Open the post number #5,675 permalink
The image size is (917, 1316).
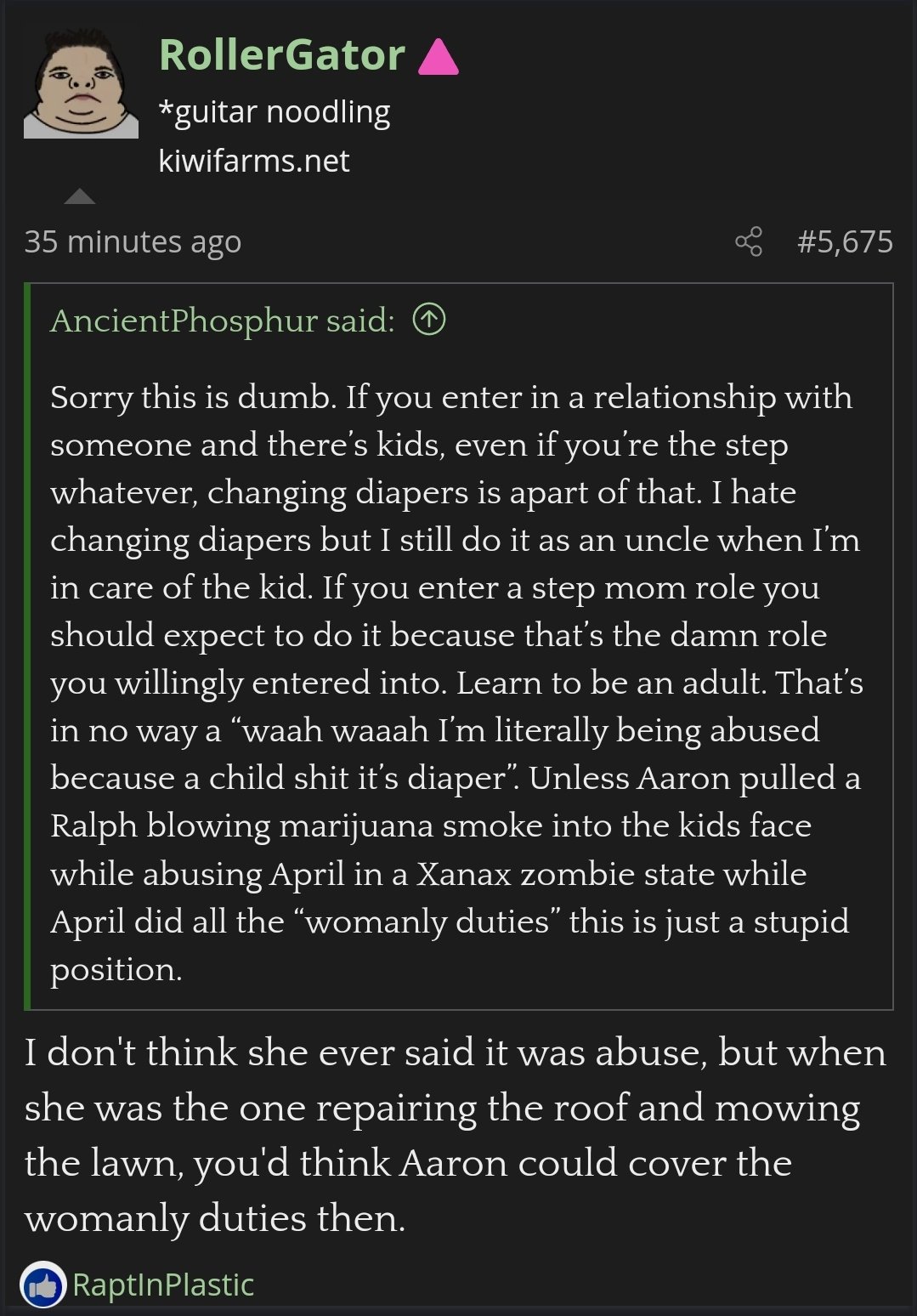(845, 242)
